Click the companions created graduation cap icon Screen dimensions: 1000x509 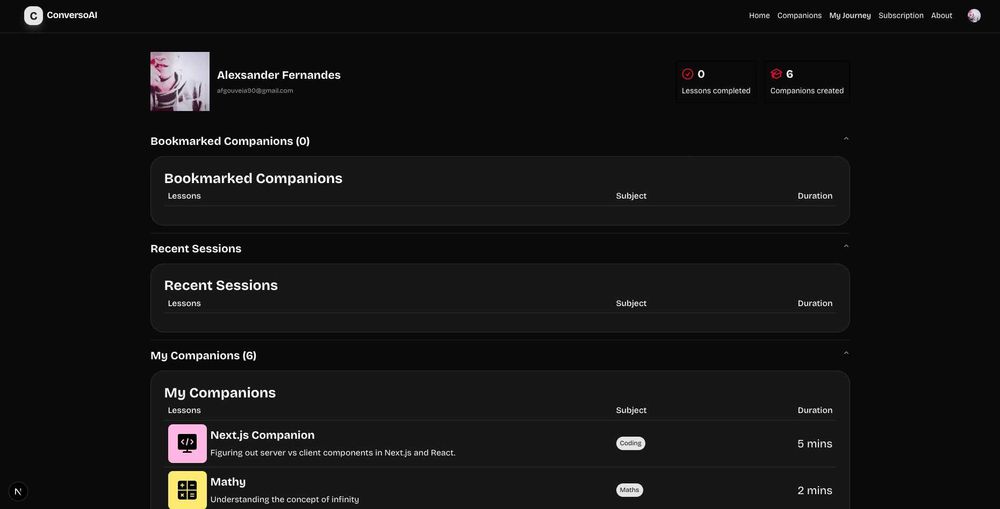[776, 74]
